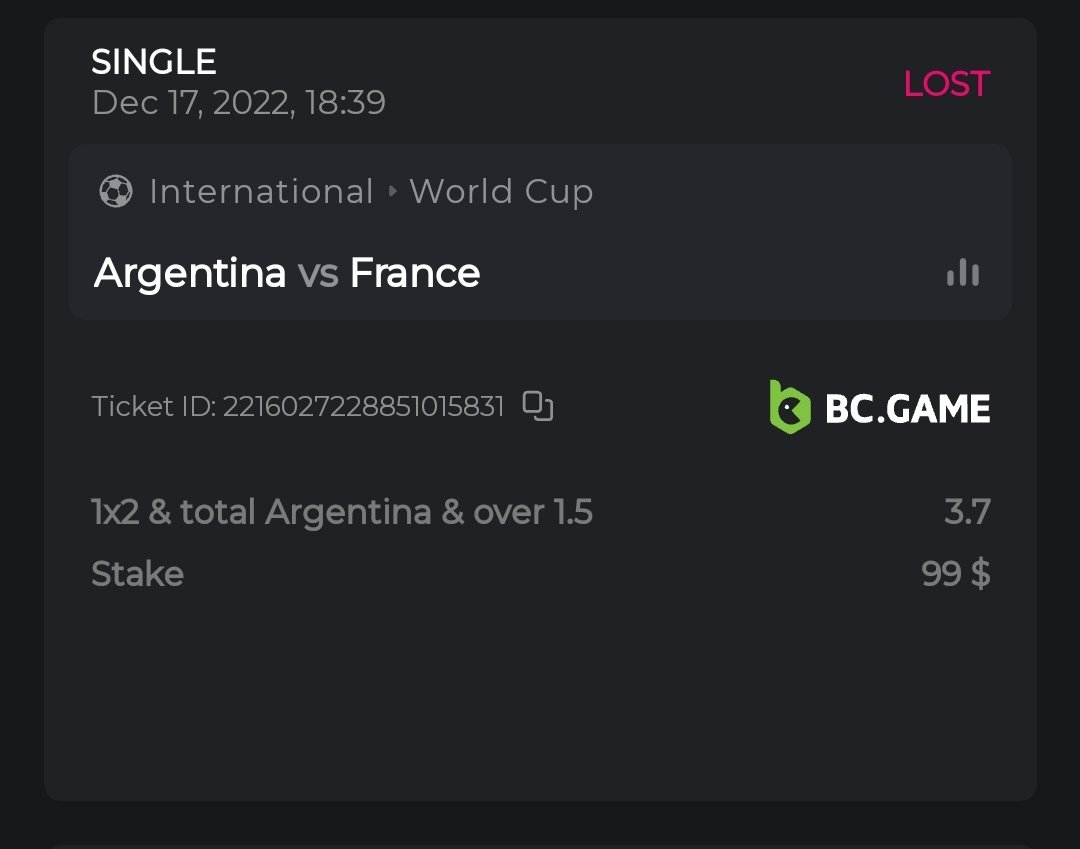1080x849 pixels.
Task: Click the green BC.GAME logo icon
Action: [789, 407]
